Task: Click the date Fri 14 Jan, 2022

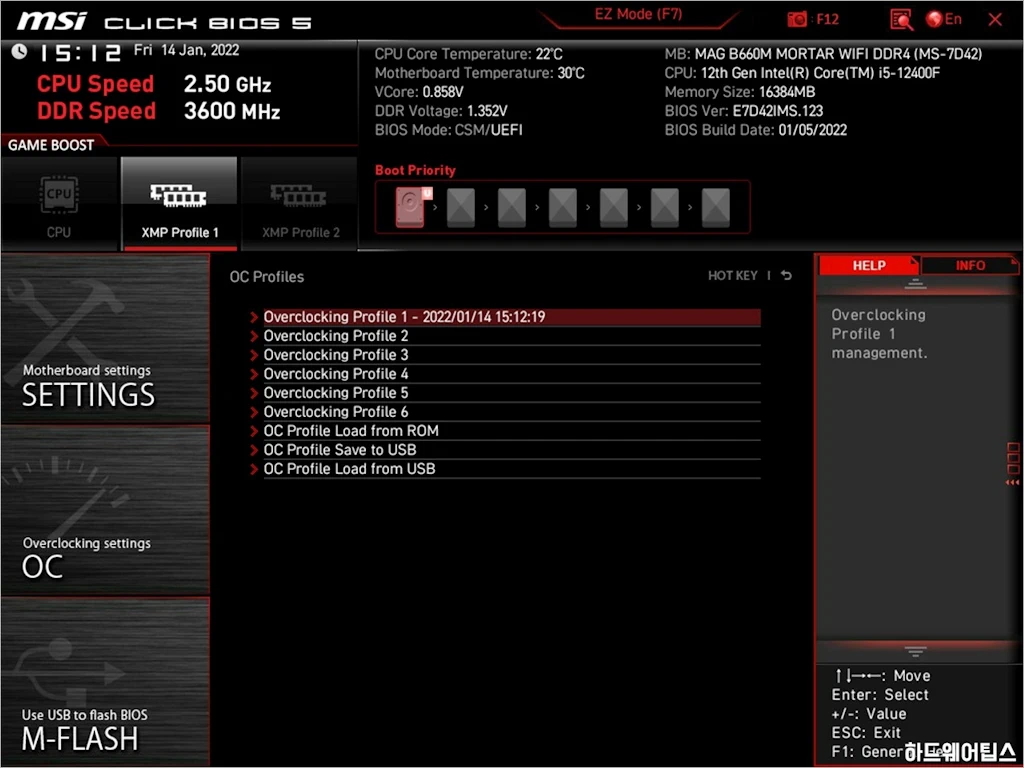Action: click(187, 50)
